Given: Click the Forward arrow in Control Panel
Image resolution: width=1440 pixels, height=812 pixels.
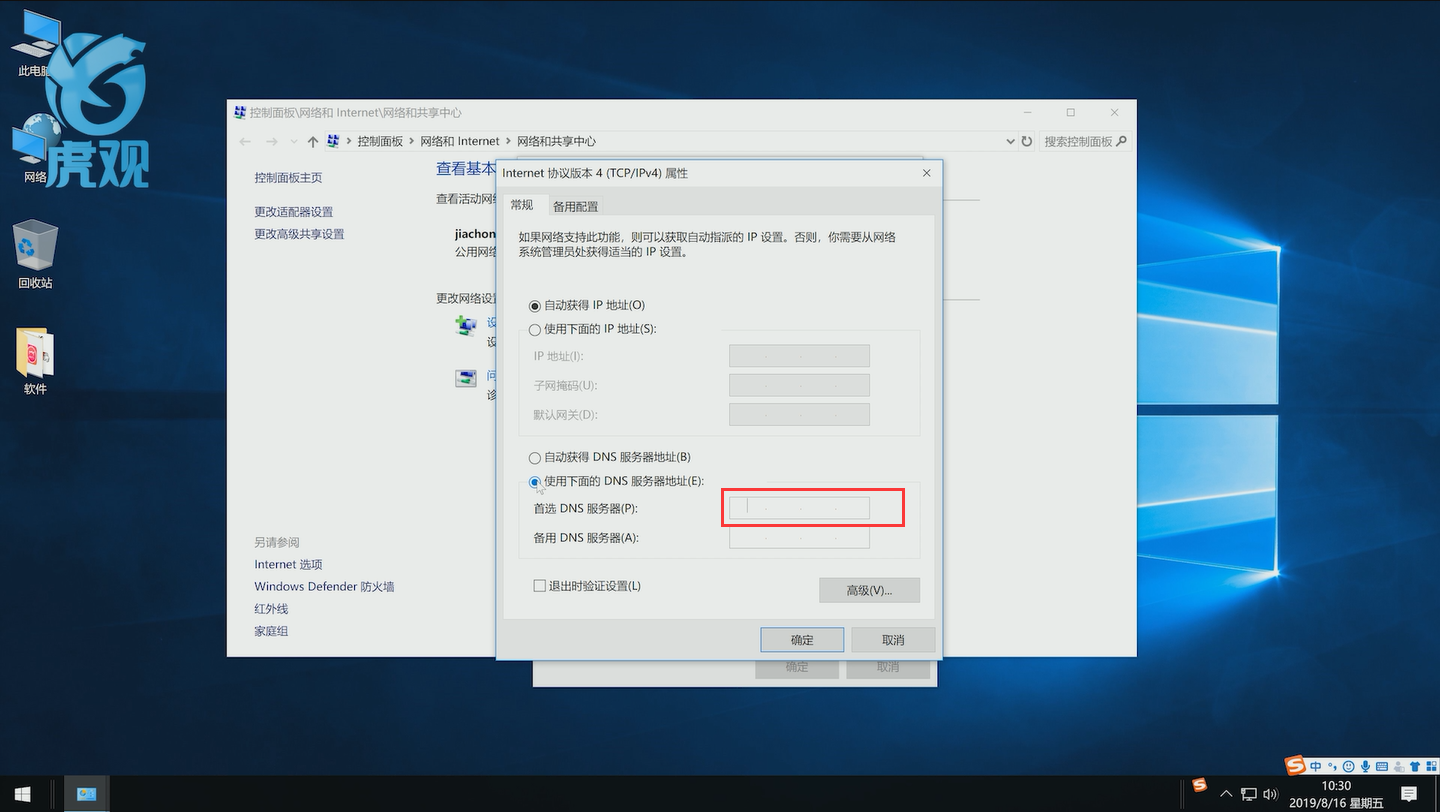Looking at the screenshot, I should pyautogui.click(x=272, y=141).
